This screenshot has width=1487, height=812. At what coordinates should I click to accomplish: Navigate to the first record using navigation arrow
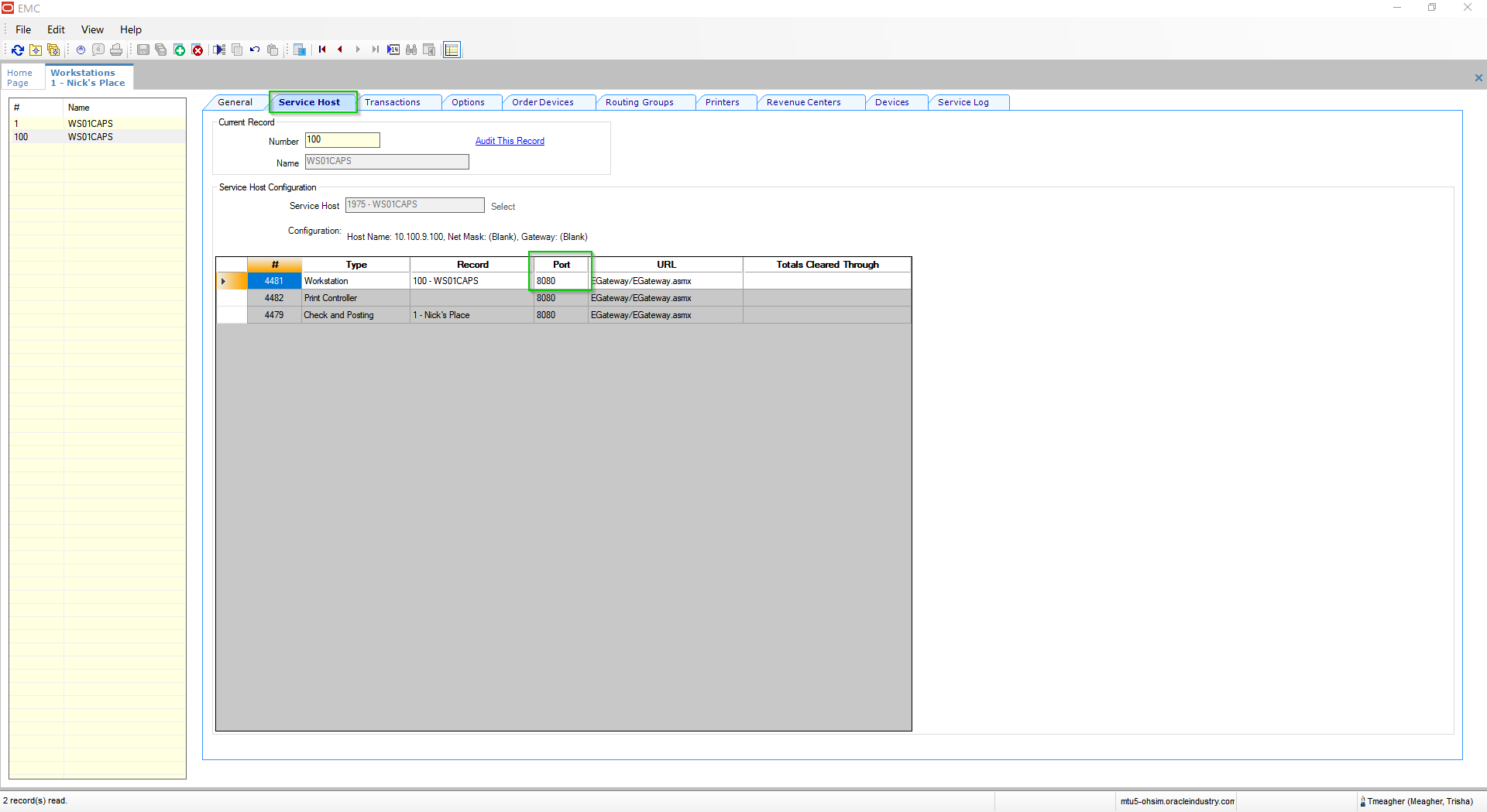322,50
